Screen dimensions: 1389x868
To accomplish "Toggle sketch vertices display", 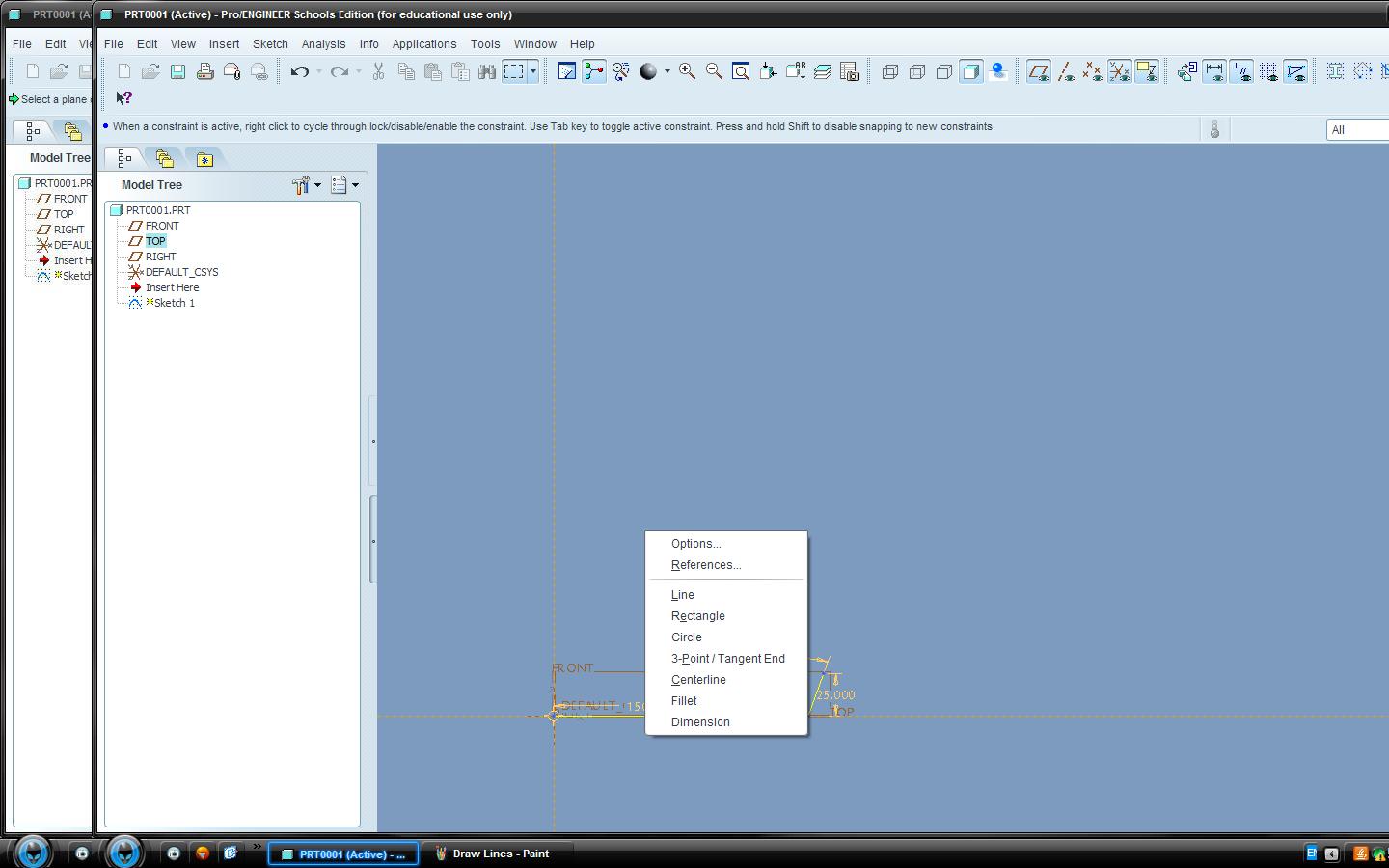I will [x=1295, y=71].
